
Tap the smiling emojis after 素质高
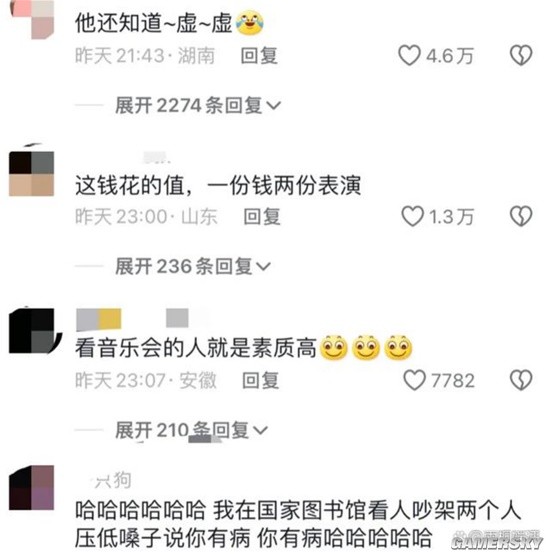click(x=366, y=347)
